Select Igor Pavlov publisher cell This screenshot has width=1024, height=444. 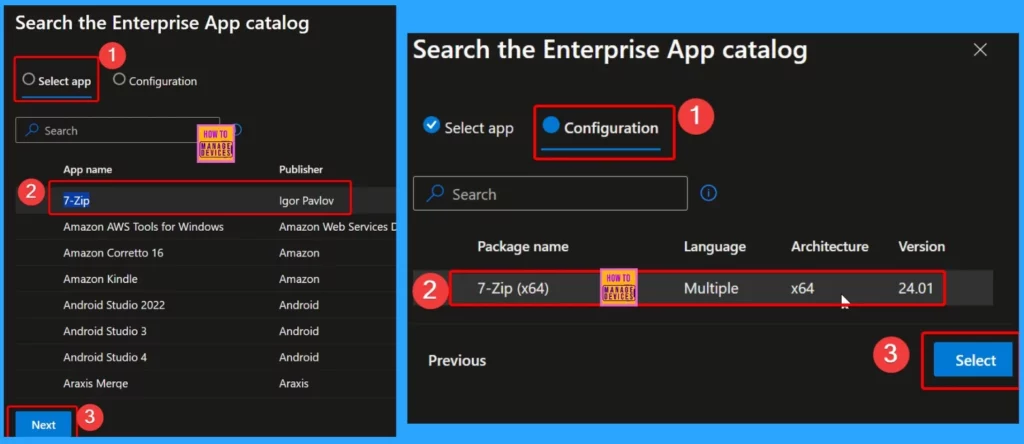coord(306,200)
